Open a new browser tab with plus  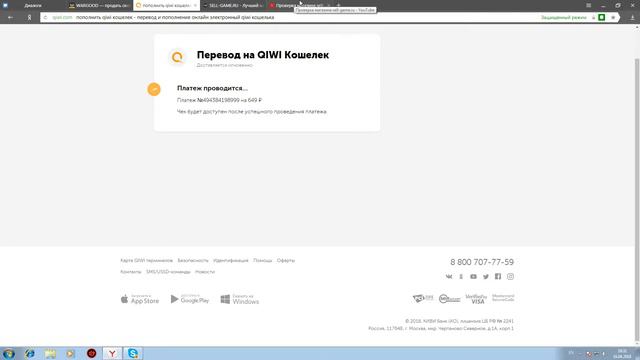(x=338, y=5)
